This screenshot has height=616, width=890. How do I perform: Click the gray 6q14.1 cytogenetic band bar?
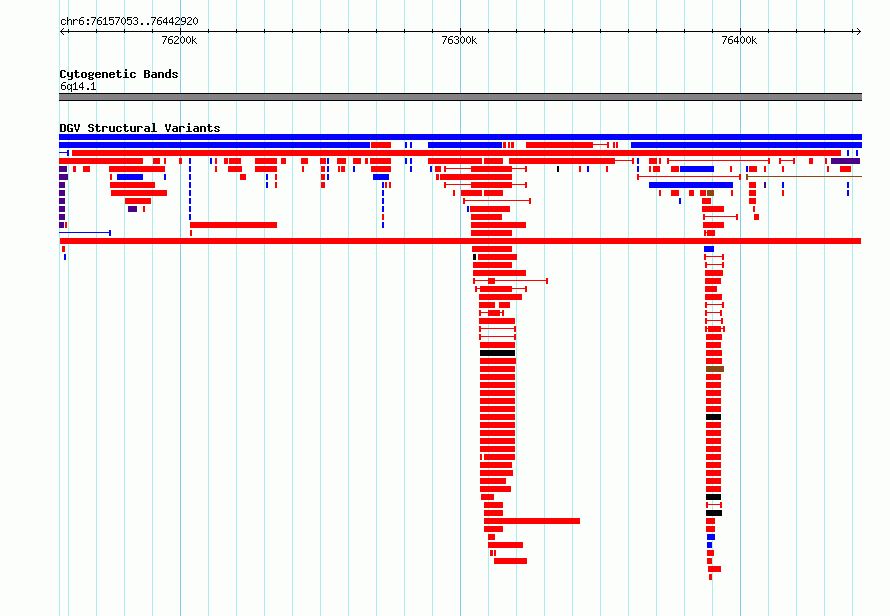(460, 97)
